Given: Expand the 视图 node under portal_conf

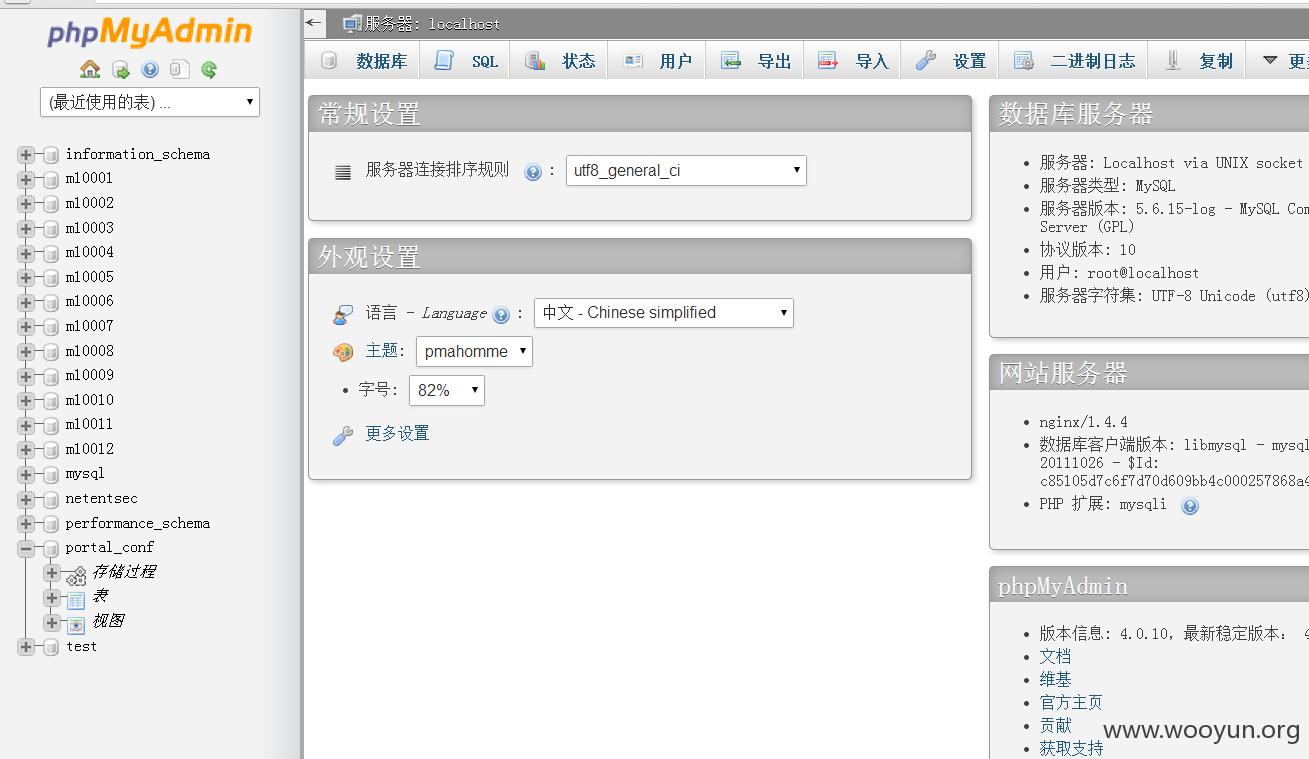Looking at the screenshot, I should pos(52,622).
